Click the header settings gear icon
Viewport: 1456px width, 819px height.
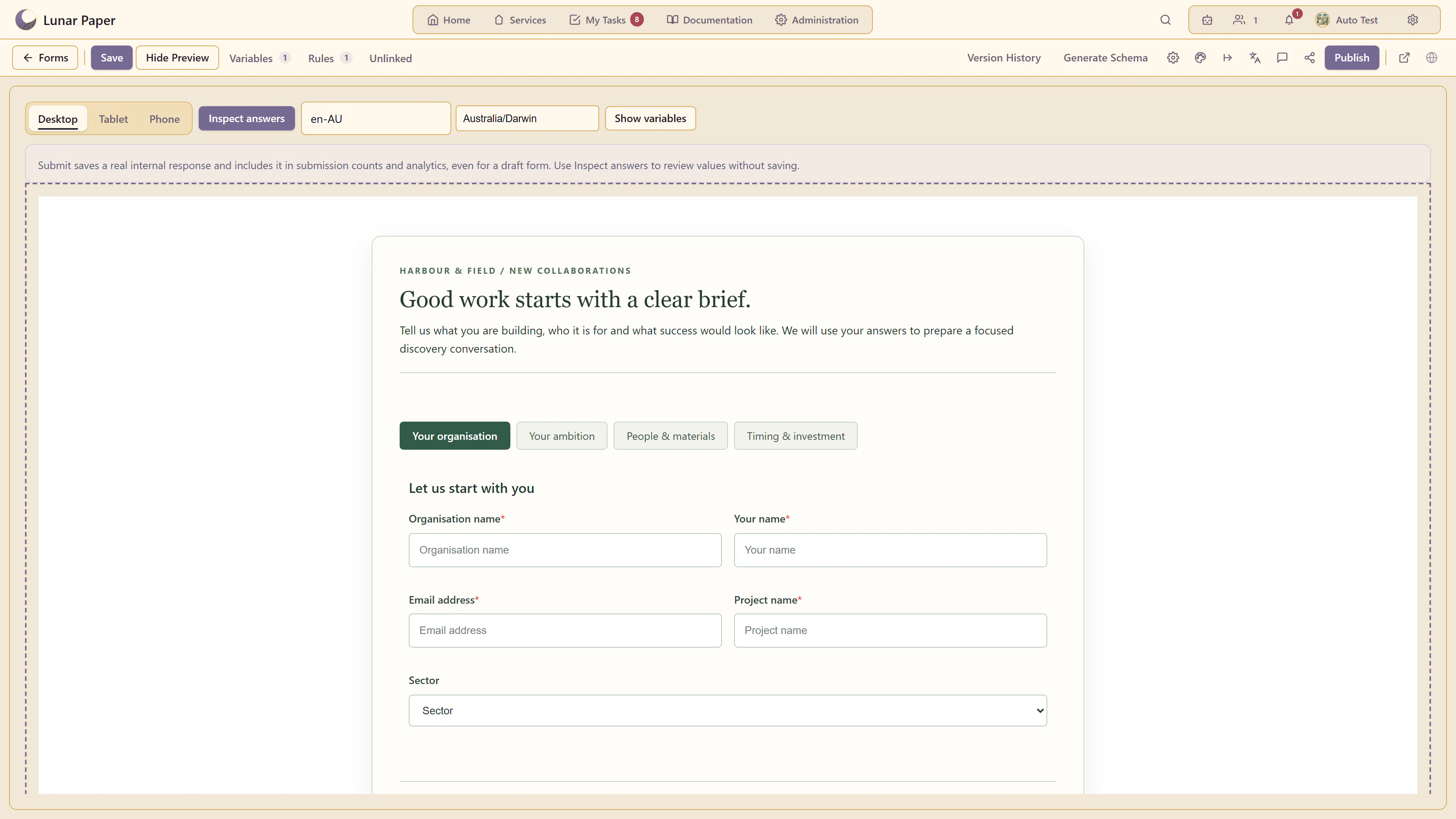1412,20
